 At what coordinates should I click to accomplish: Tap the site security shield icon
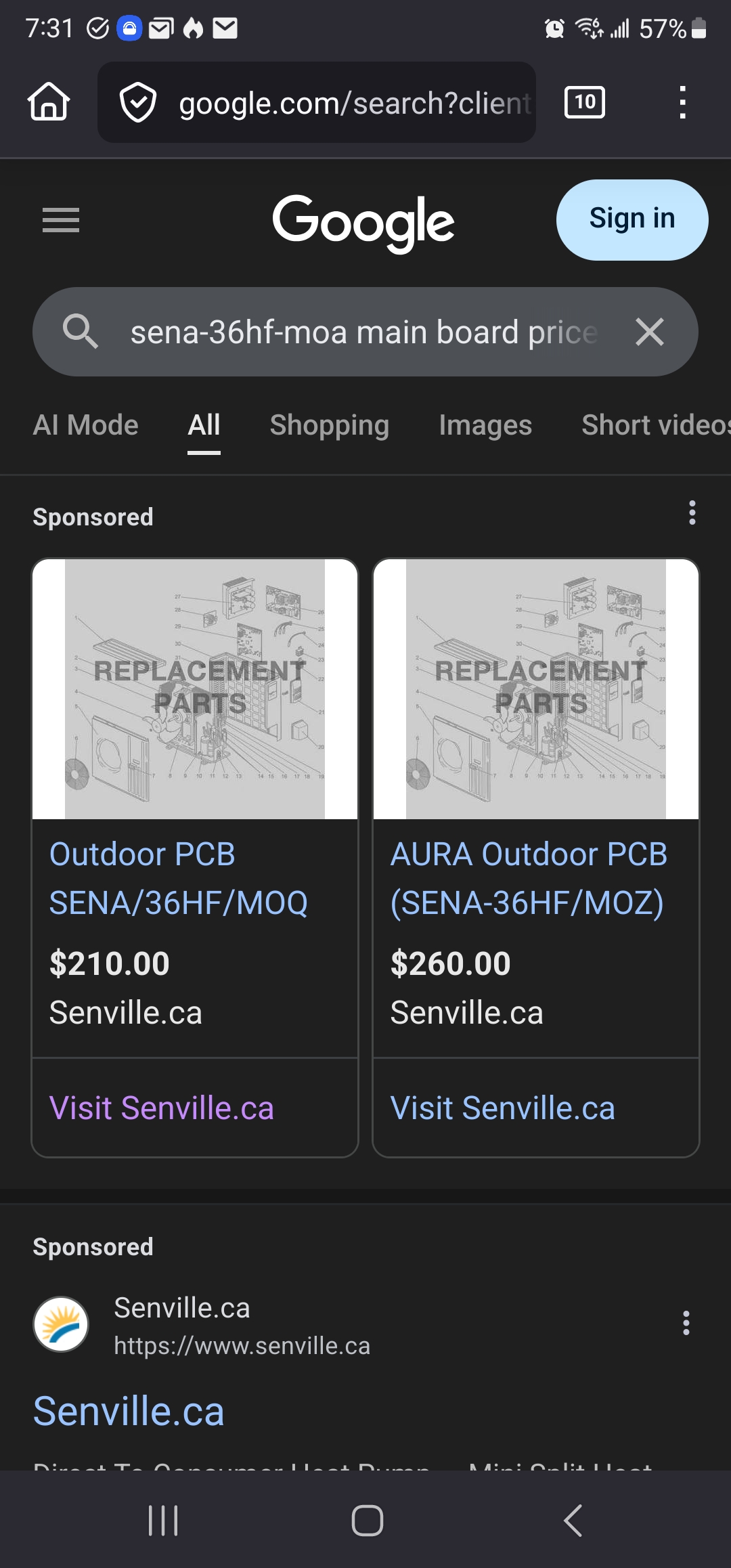(x=137, y=102)
